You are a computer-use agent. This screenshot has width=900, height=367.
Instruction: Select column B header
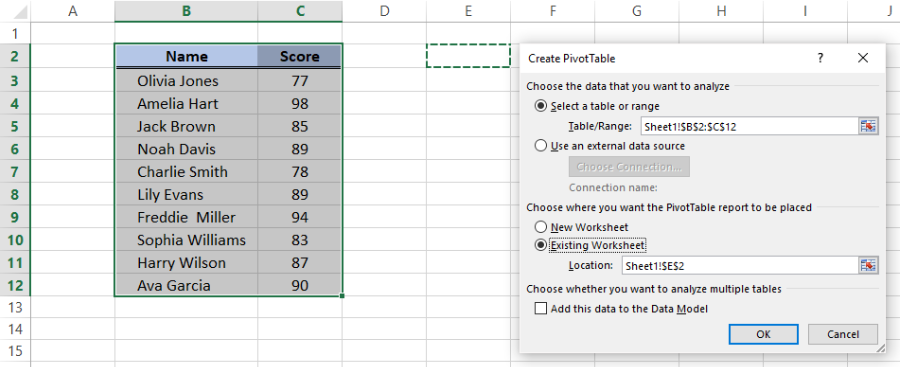(186, 11)
